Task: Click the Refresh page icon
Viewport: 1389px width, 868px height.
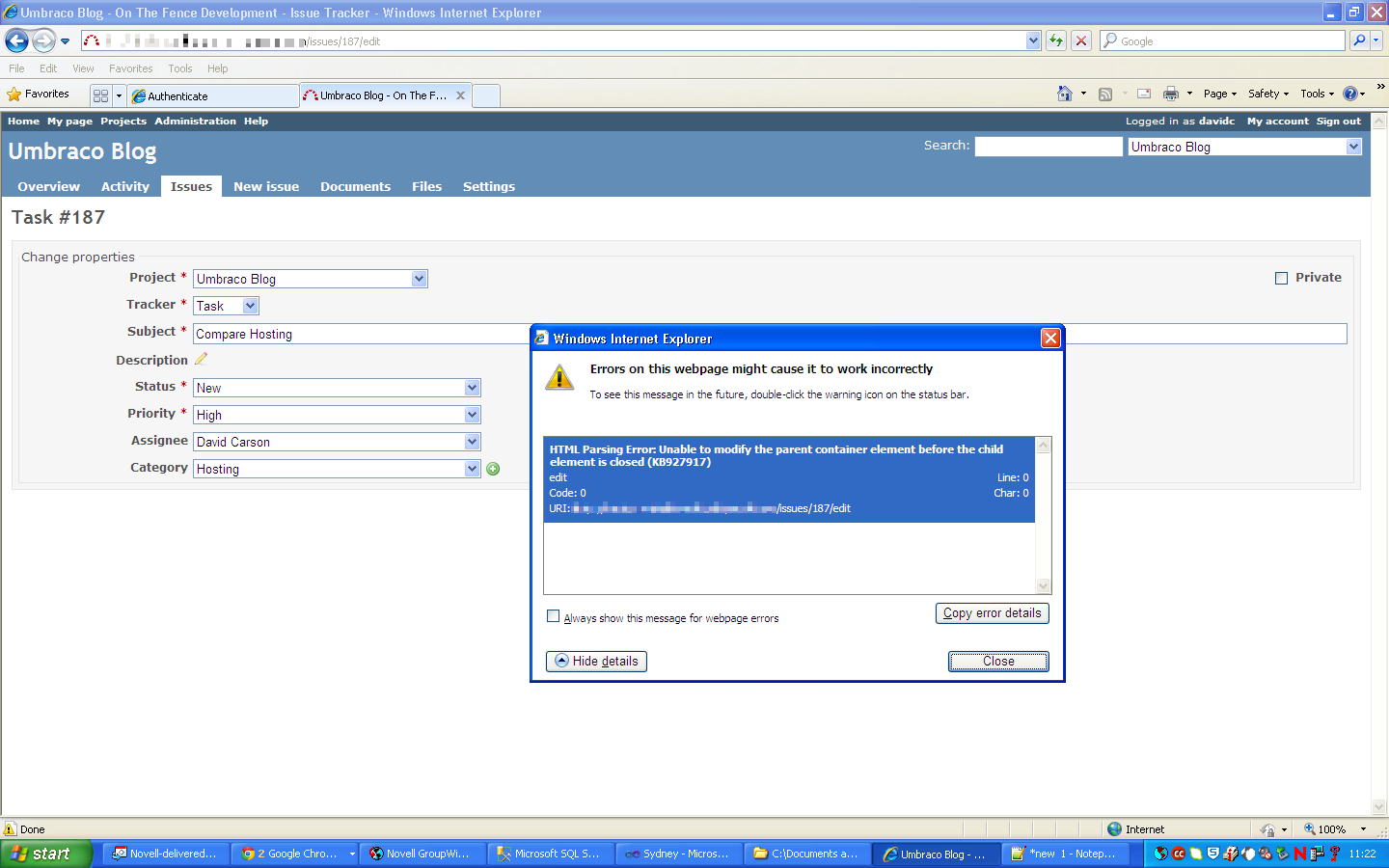Action: 1056,41
